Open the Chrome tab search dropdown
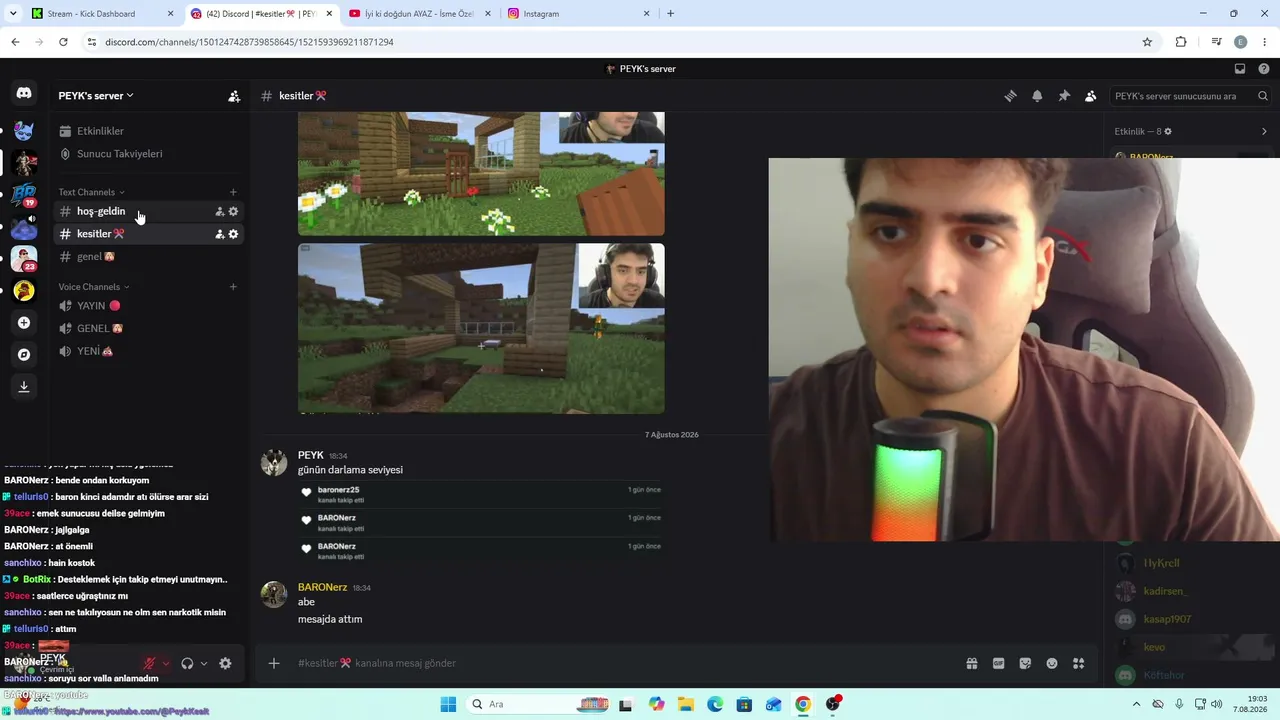Image resolution: width=1280 pixels, height=720 pixels. (14, 14)
